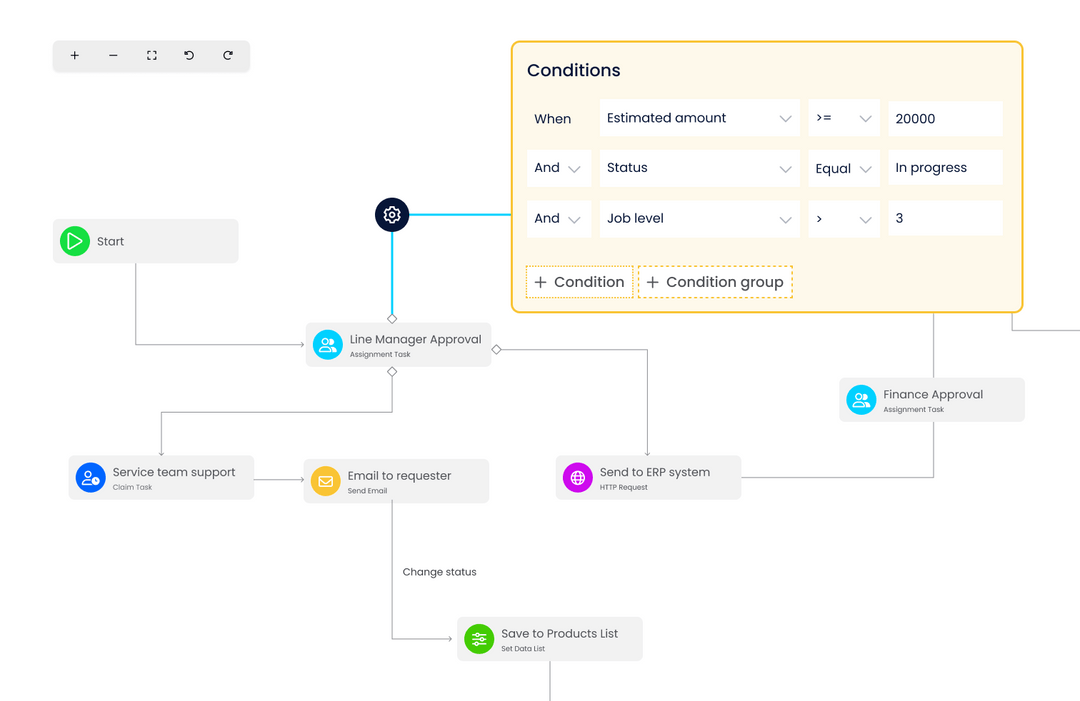Select the fit-to-screen icon
Screen dimensions: 1080x701
(x=151, y=56)
